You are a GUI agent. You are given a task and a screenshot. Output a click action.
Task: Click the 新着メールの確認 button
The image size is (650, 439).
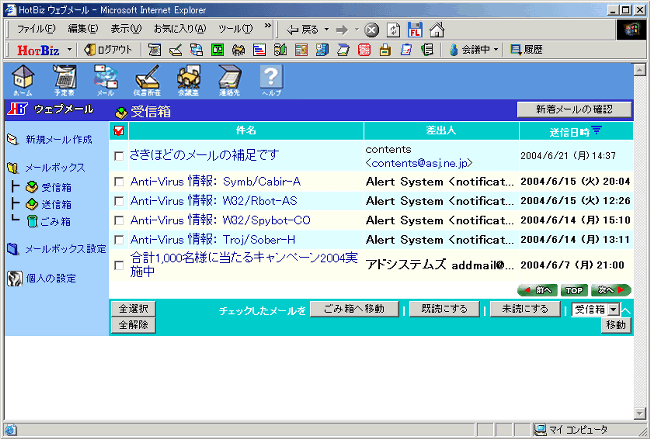pyautogui.click(x=574, y=109)
